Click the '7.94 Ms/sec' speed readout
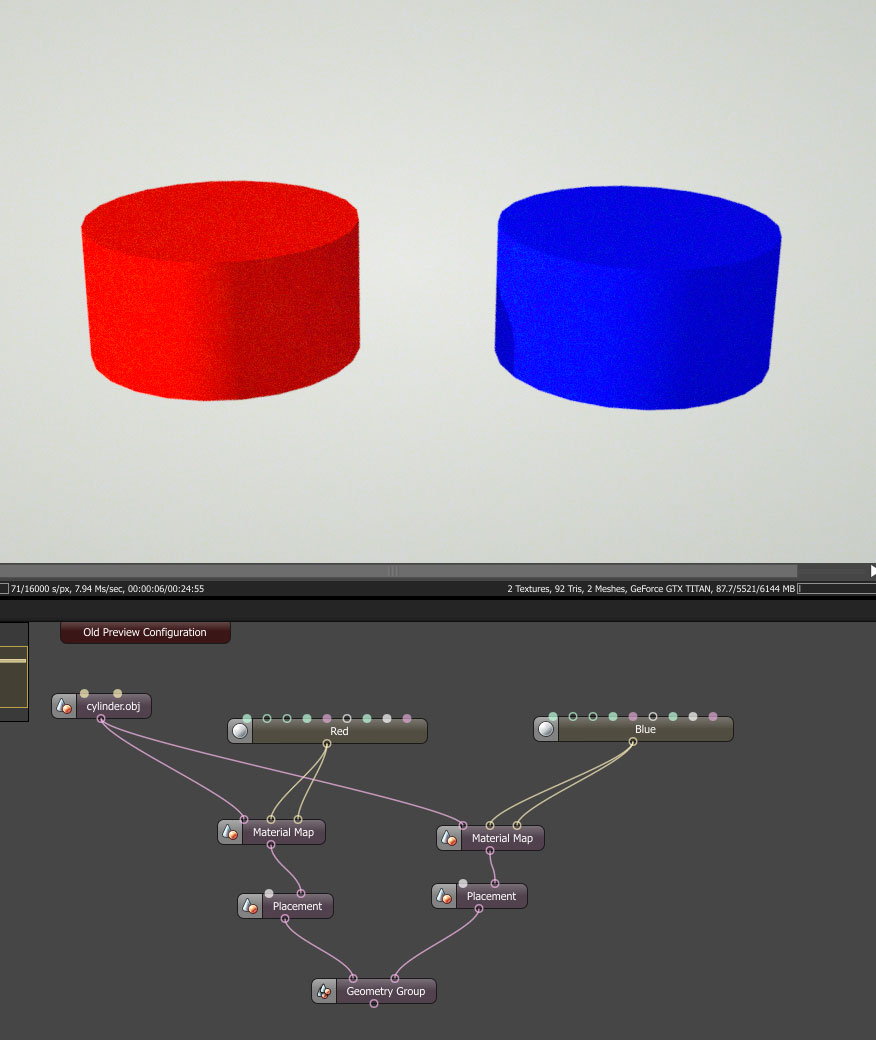The height and width of the screenshot is (1040, 876). [x=99, y=588]
